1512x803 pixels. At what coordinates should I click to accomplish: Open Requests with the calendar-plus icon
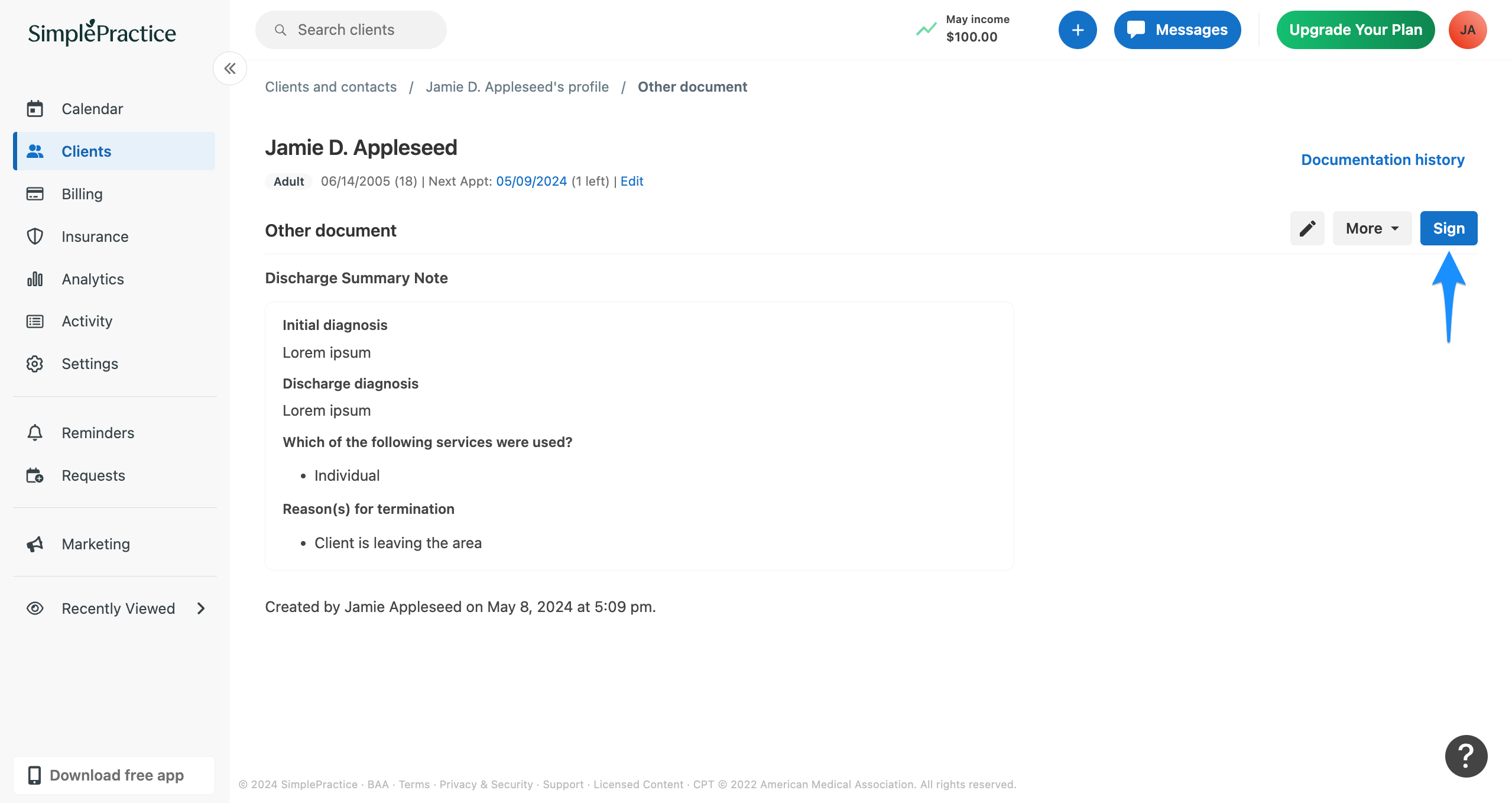tap(35, 475)
